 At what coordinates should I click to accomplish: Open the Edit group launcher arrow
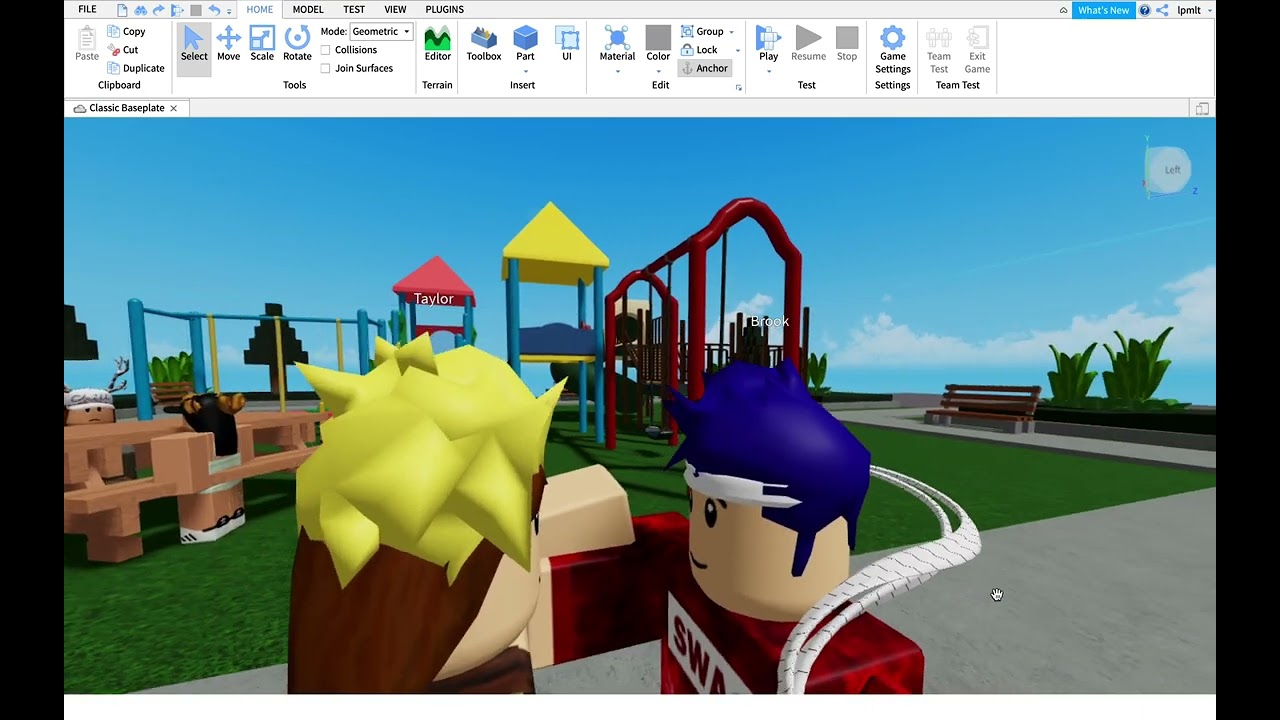pos(739,88)
